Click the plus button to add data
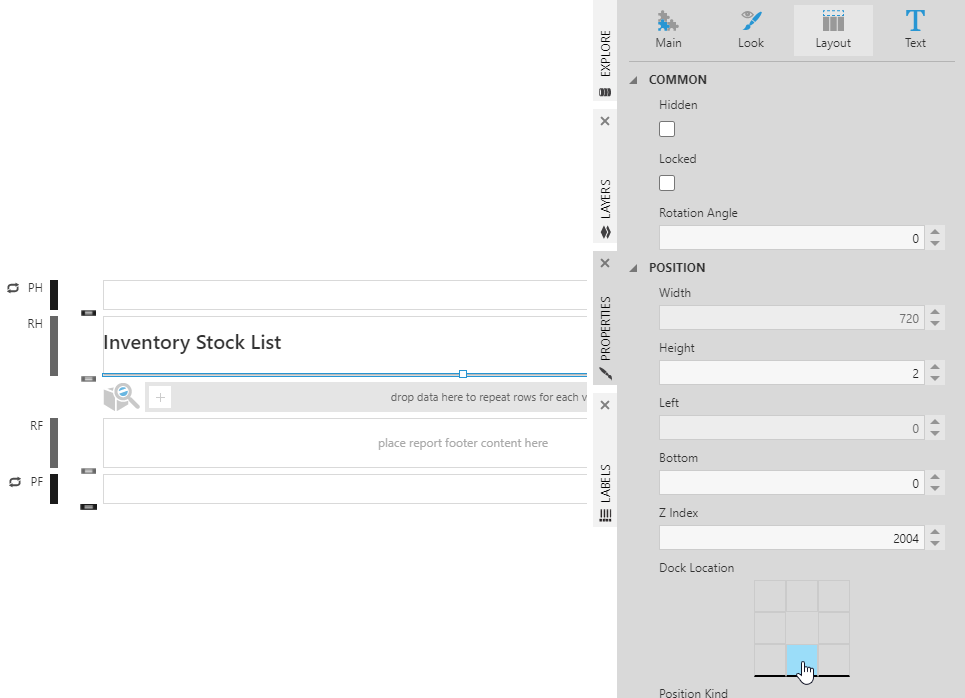965x698 pixels. [x=160, y=397]
